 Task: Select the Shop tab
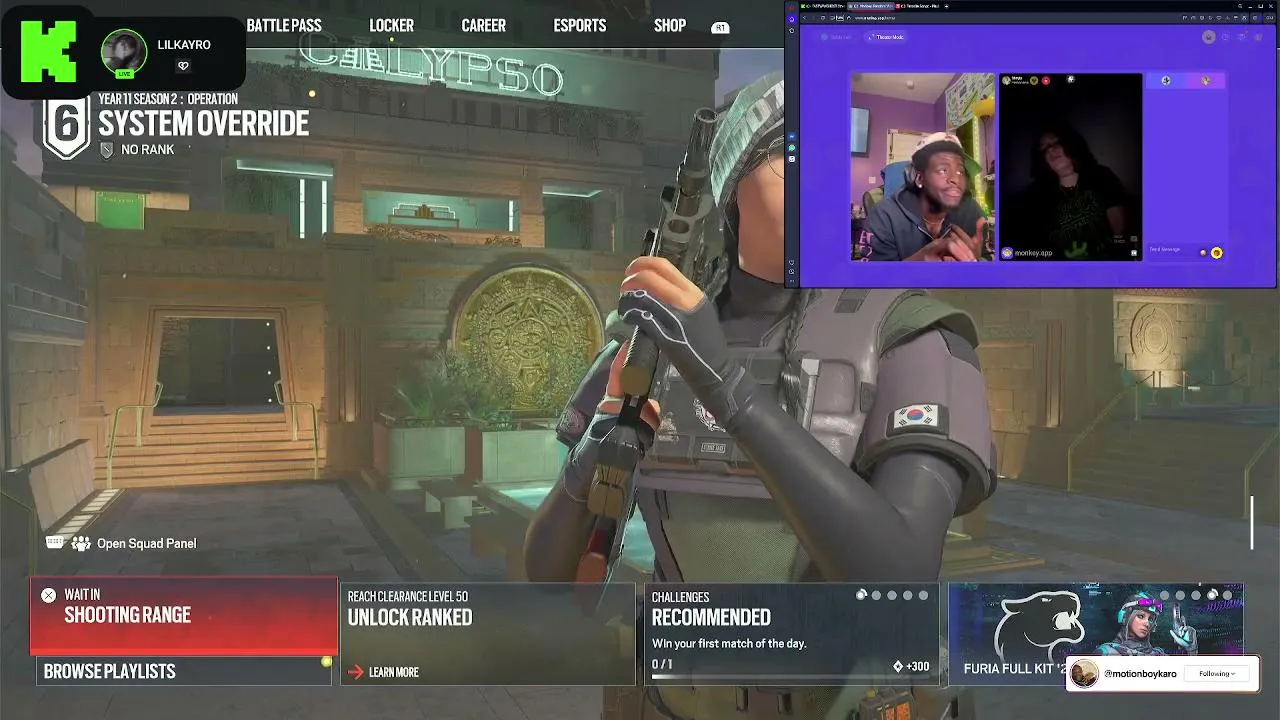[x=670, y=26]
